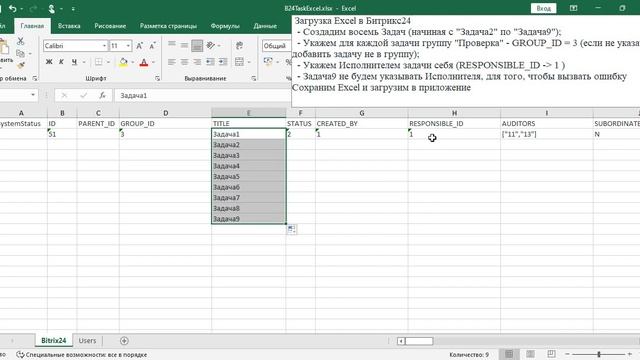Click the formula bar containing Задача1
The width and height of the screenshot is (640, 360).
point(203,95)
